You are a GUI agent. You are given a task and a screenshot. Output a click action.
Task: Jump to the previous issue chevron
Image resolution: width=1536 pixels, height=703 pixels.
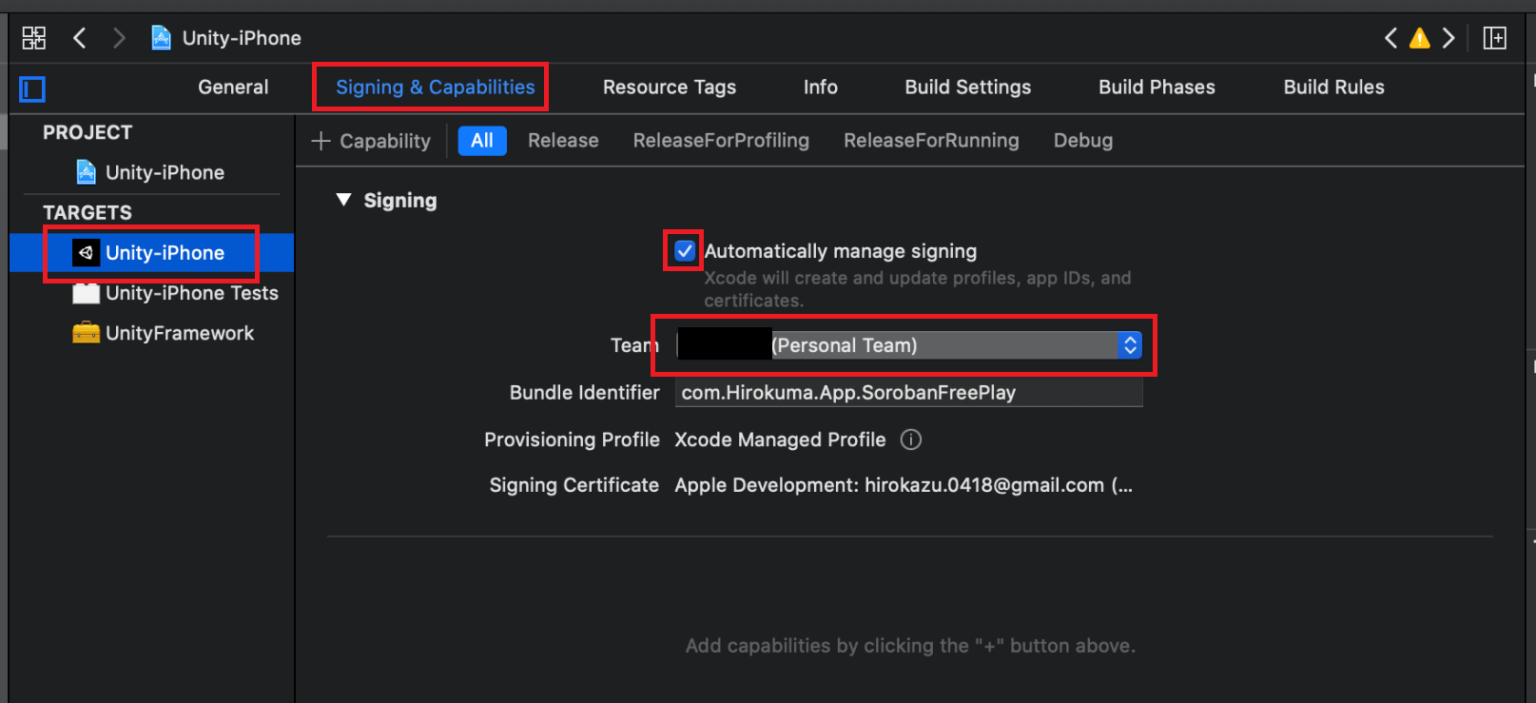1391,38
